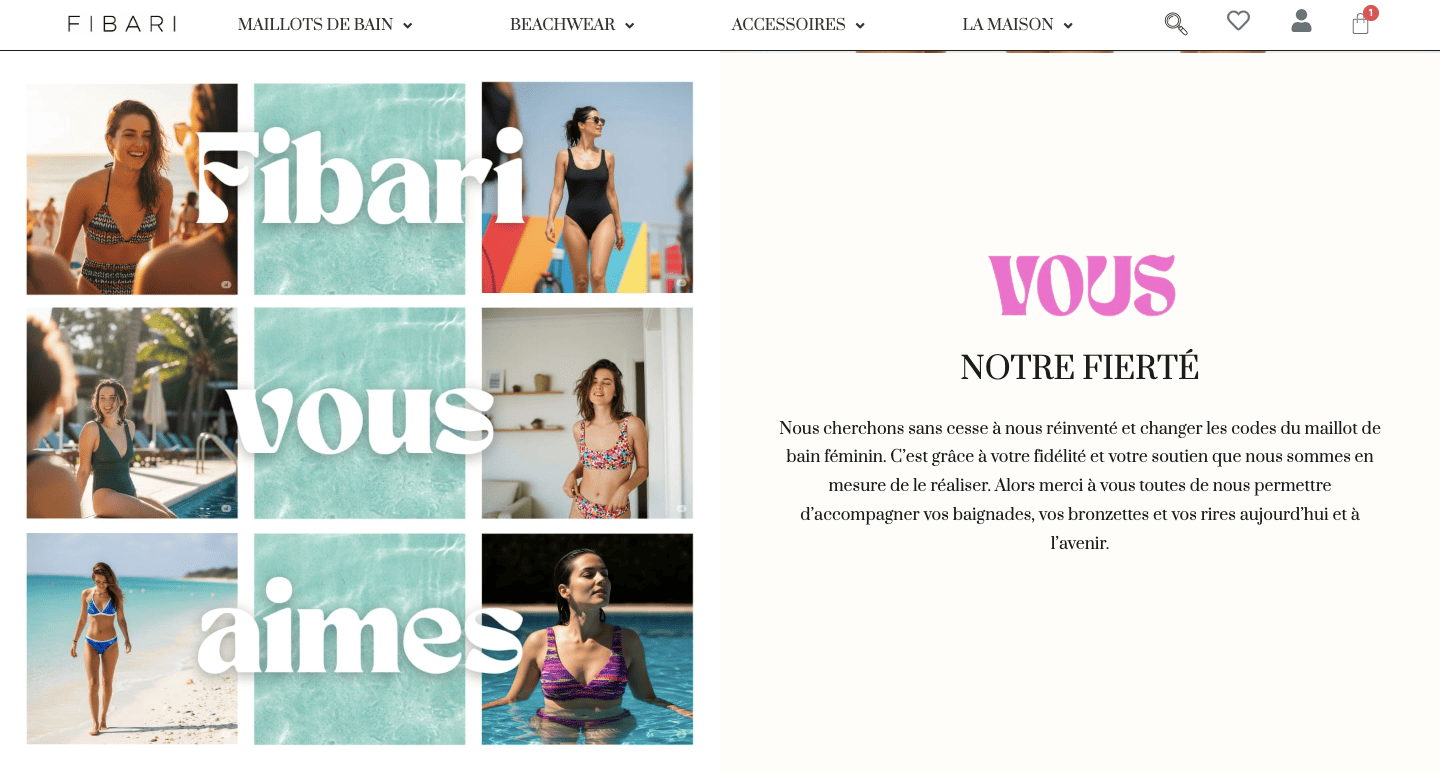Open La Maison menu item
Screen dimensions: 1440x780
(x=1008, y=25)
